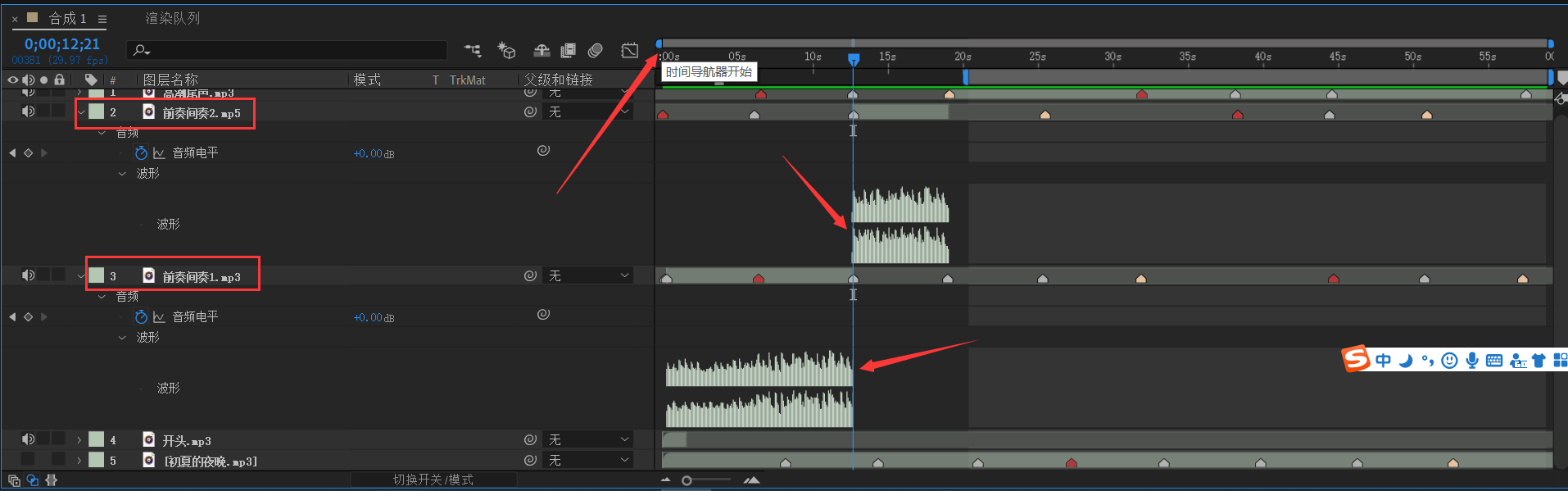Open parent dropdown for 开头.mp3
This screenshot has height=491, width=1568.
[x=588, y=439]
